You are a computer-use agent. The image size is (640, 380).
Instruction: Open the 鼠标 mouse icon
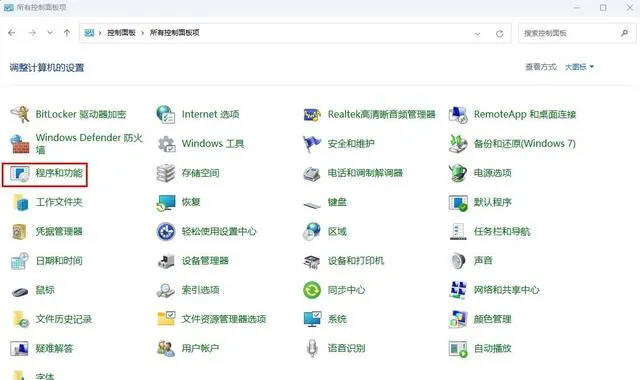pos(20,291)
